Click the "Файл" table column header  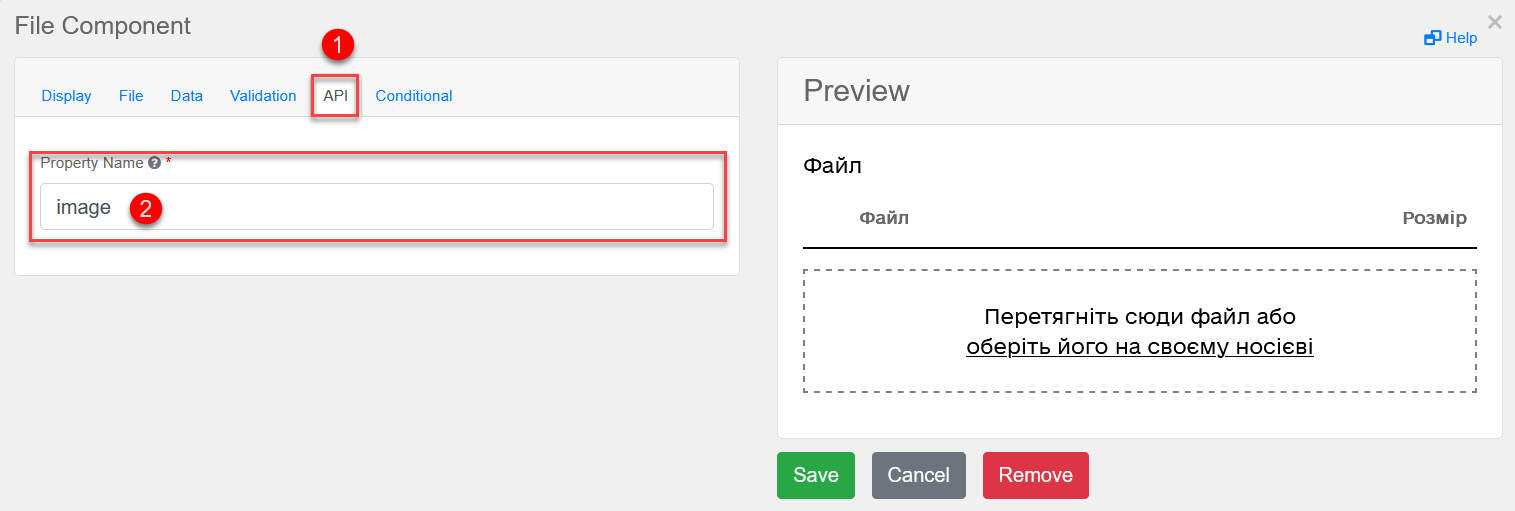884,218
